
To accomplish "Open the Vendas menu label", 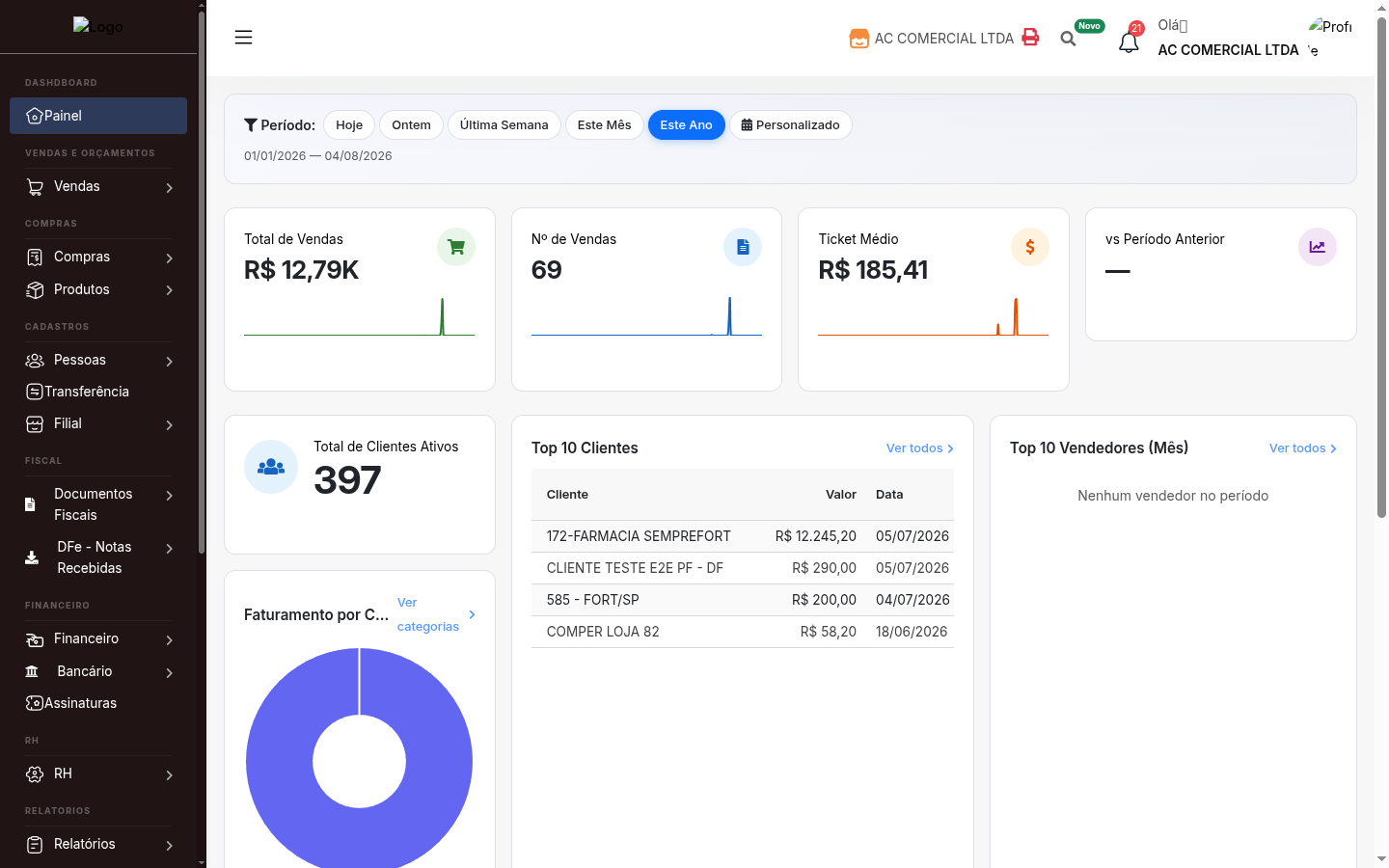I will 77,186.
